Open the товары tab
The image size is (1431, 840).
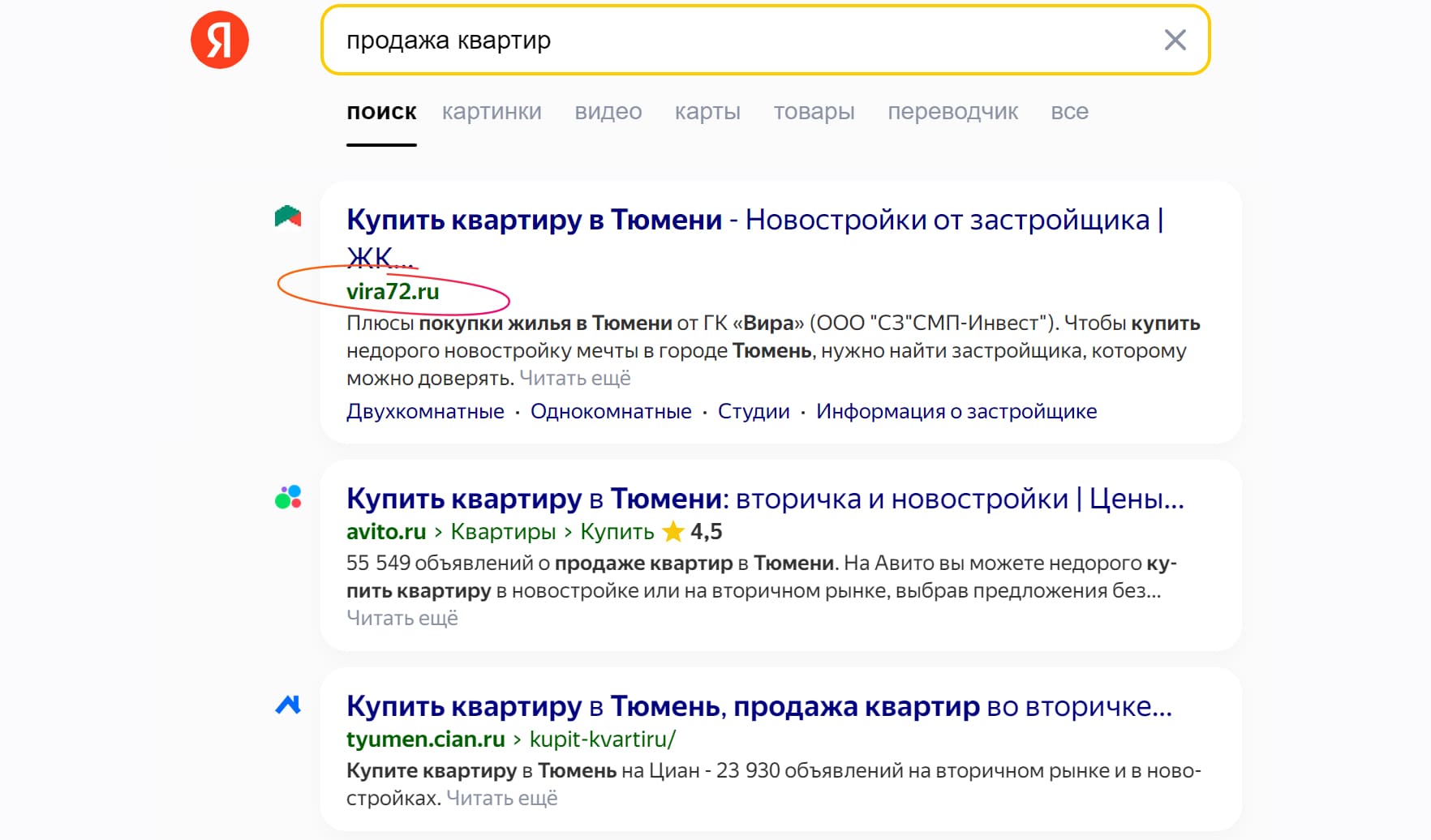coord(814,111)
